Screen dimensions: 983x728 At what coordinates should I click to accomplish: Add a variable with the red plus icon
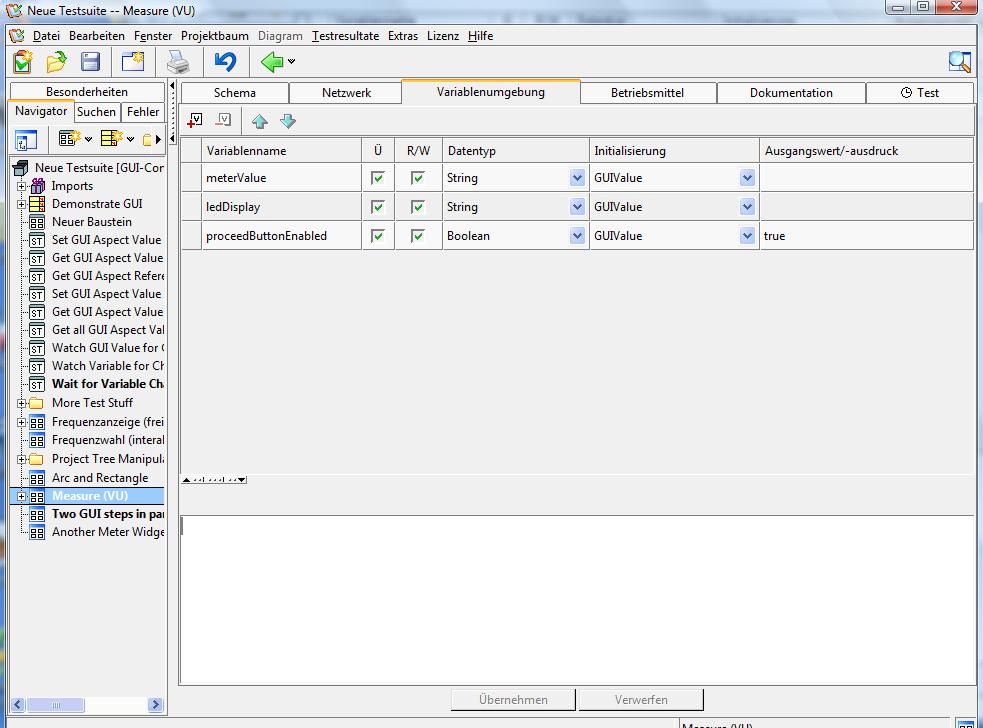pyautogui.click(x=195, y=121)
